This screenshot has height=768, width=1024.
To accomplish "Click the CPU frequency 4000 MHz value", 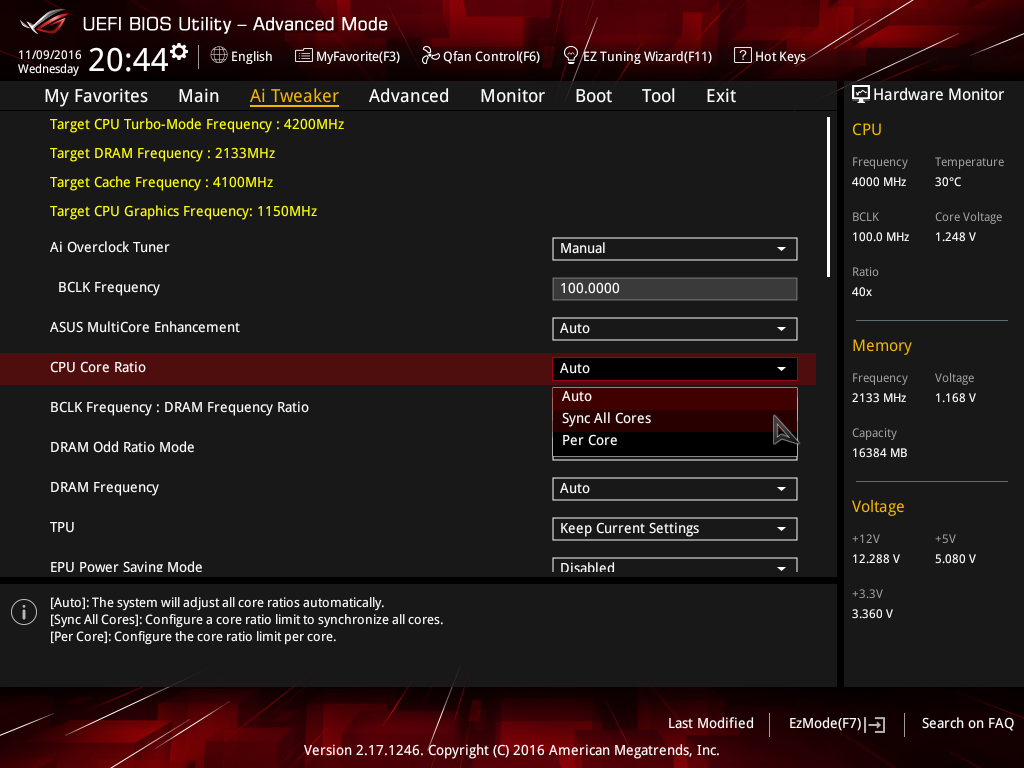I will coord(878,182).
